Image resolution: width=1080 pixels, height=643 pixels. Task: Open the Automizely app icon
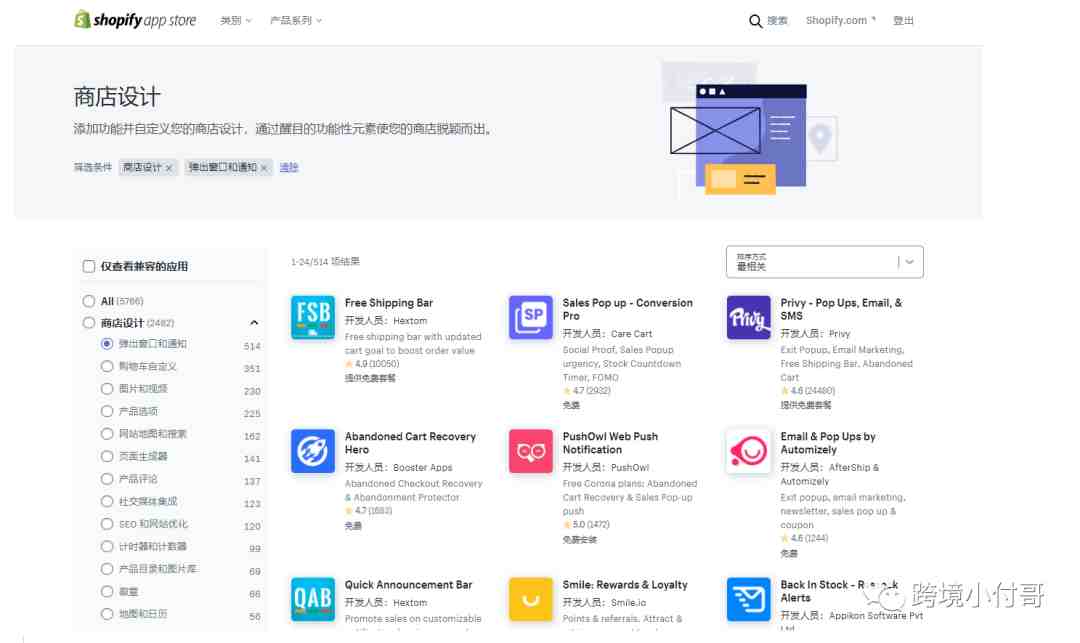pos(749,451)
